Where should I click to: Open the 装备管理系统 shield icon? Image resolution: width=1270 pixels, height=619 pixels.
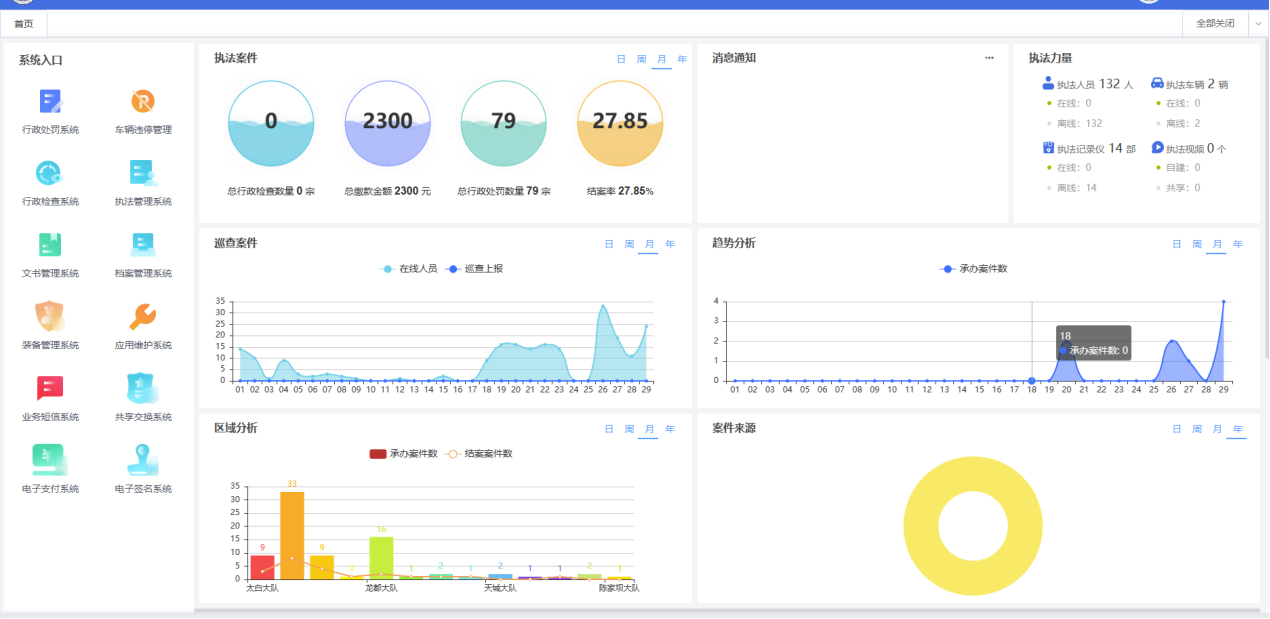click(50, 317)
